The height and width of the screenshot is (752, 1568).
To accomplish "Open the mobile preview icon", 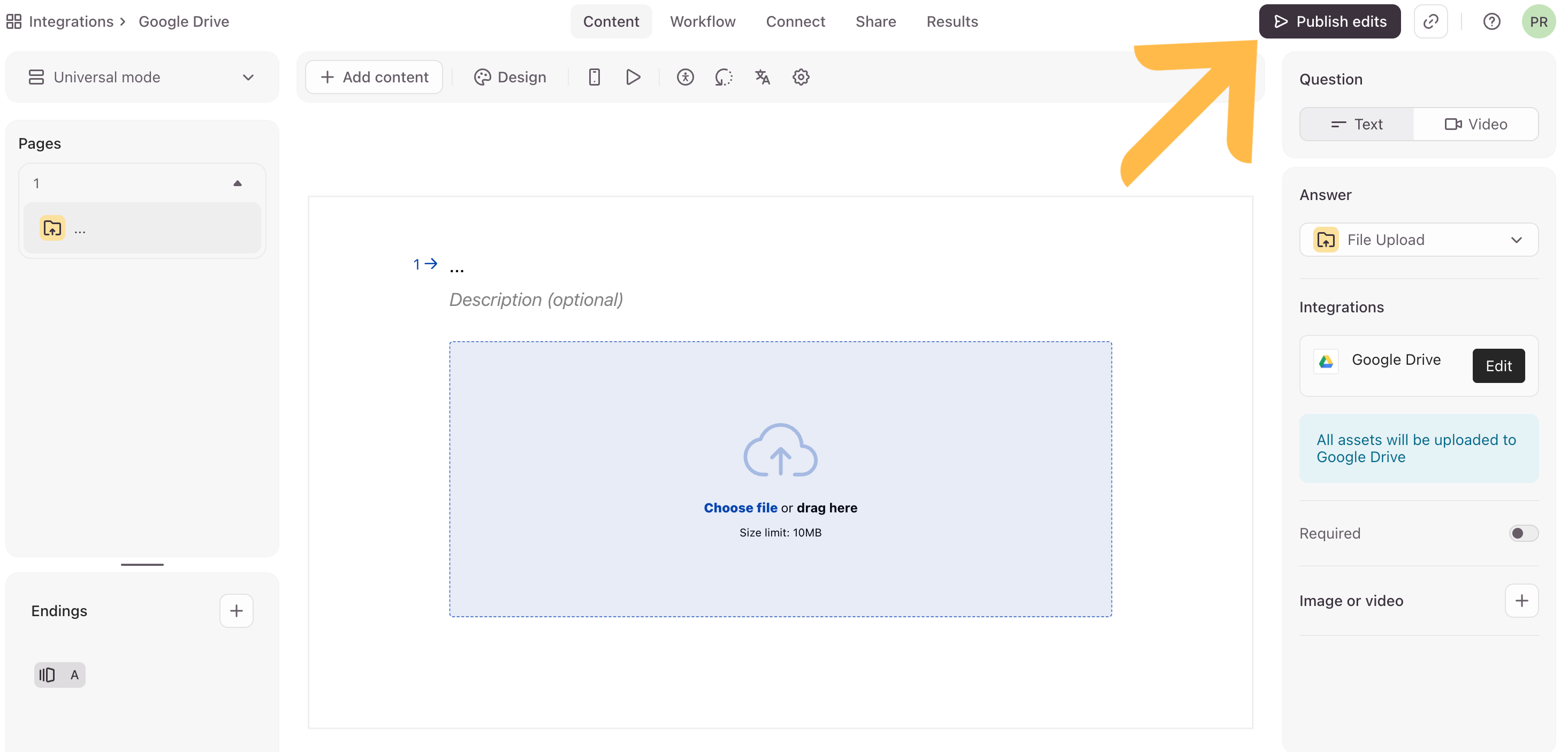I will tap(594, 77).
